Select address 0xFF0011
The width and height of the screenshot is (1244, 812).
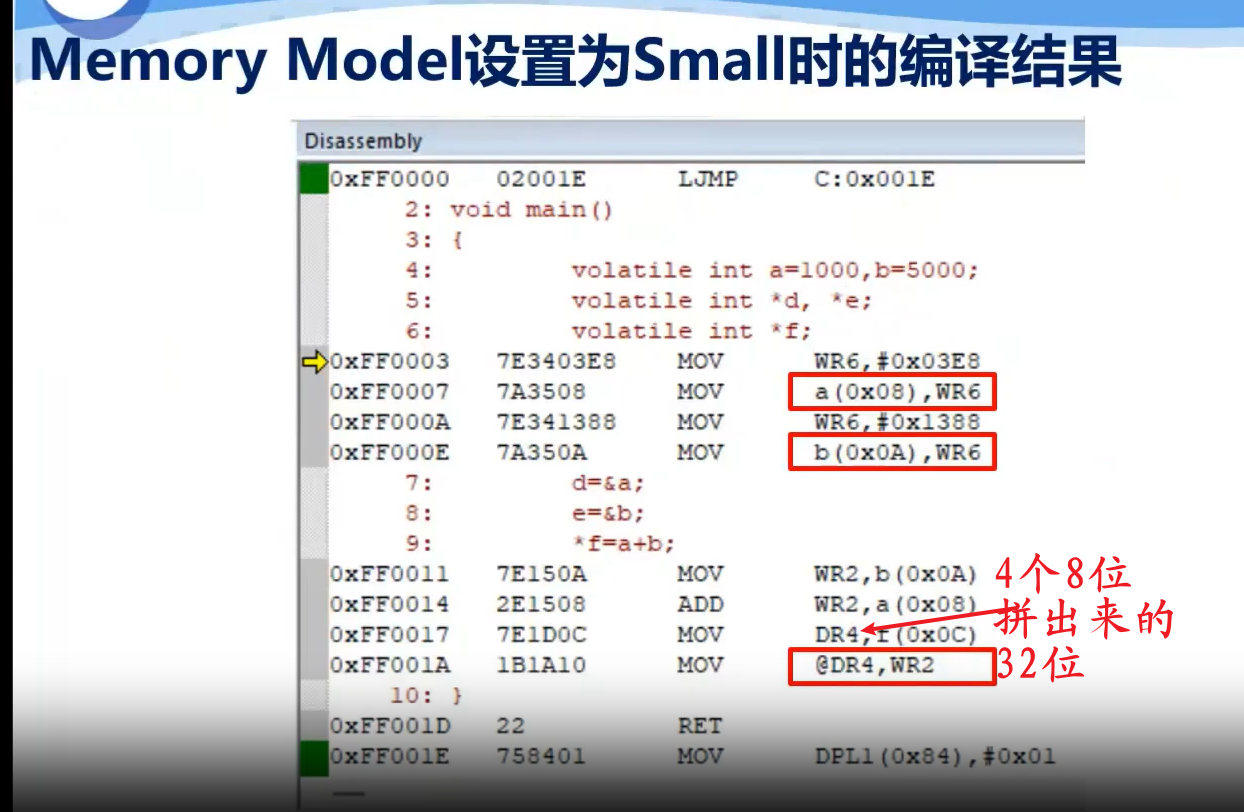tap(390, 574)
